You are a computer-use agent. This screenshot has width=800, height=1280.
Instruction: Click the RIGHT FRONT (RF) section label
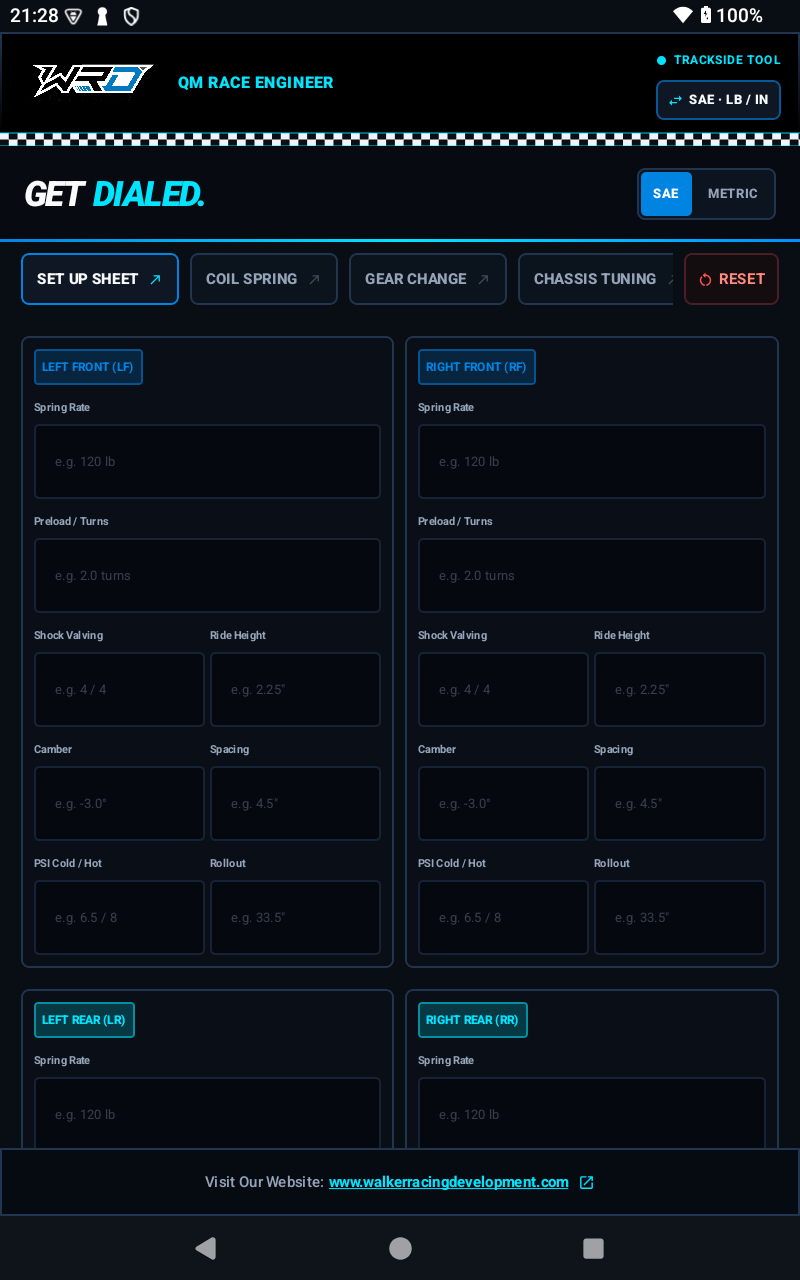(x=476, y=367)
